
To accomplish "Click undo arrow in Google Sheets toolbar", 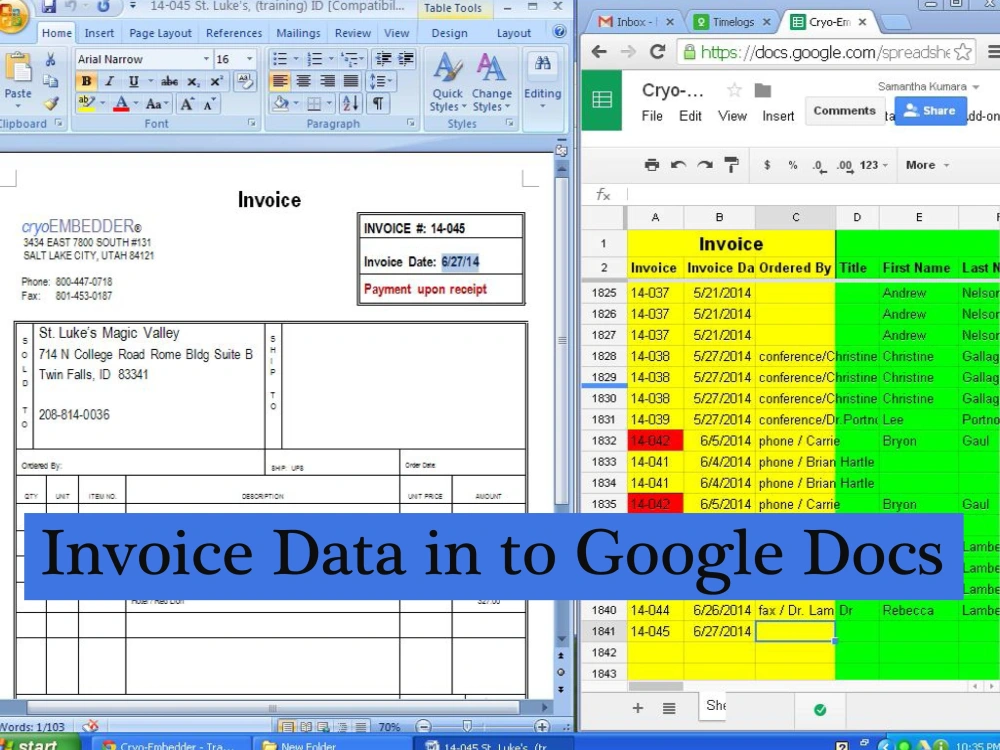I will coord(678,165).
